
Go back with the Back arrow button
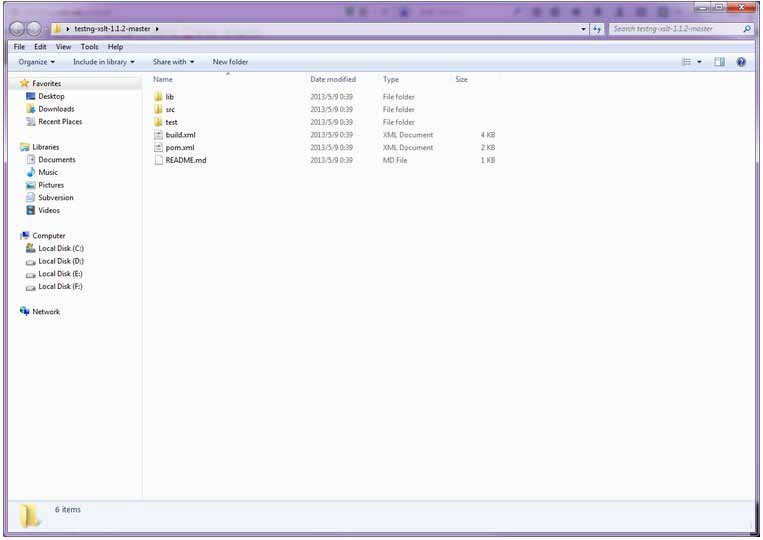(x=17, y=29)
